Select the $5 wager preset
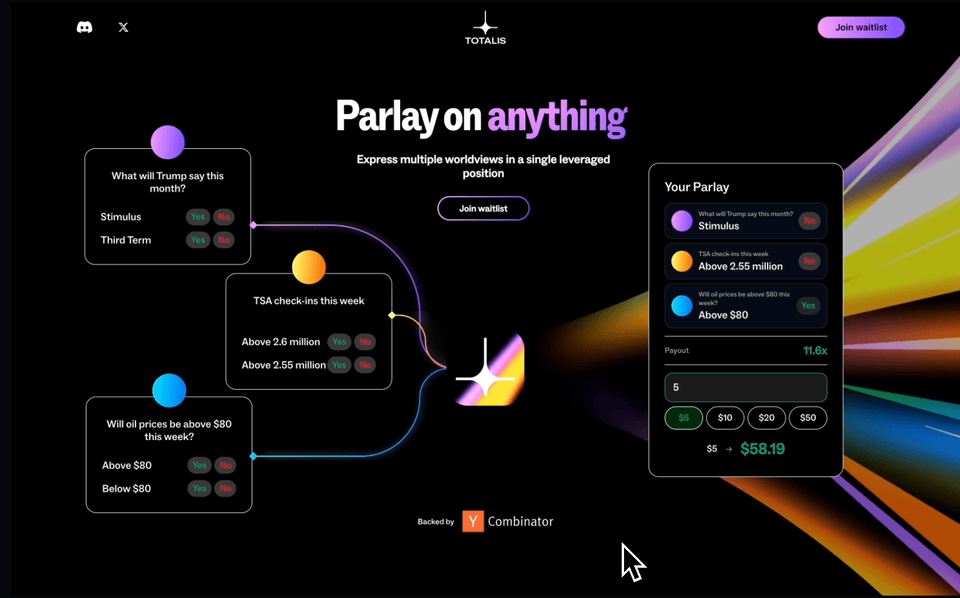 pyautogui.click(x=684, y=418)
